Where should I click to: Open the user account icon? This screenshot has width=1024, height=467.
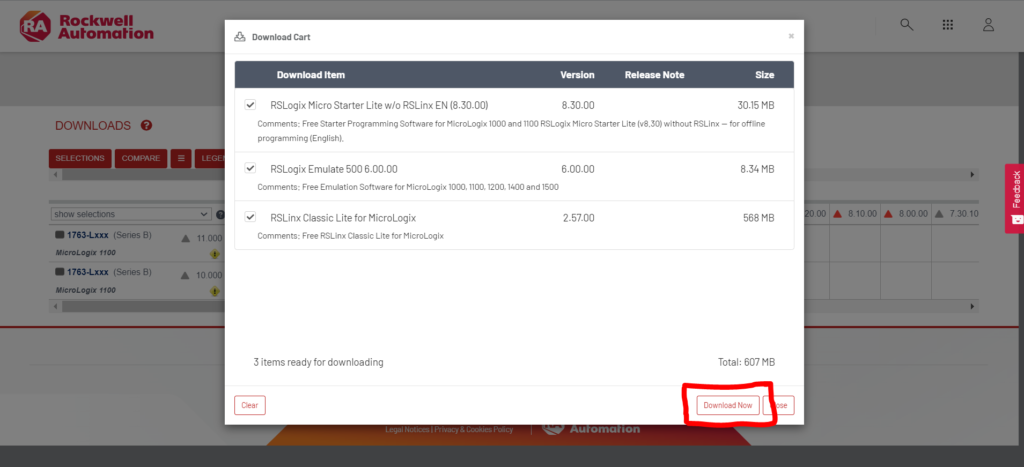(988, 25)
